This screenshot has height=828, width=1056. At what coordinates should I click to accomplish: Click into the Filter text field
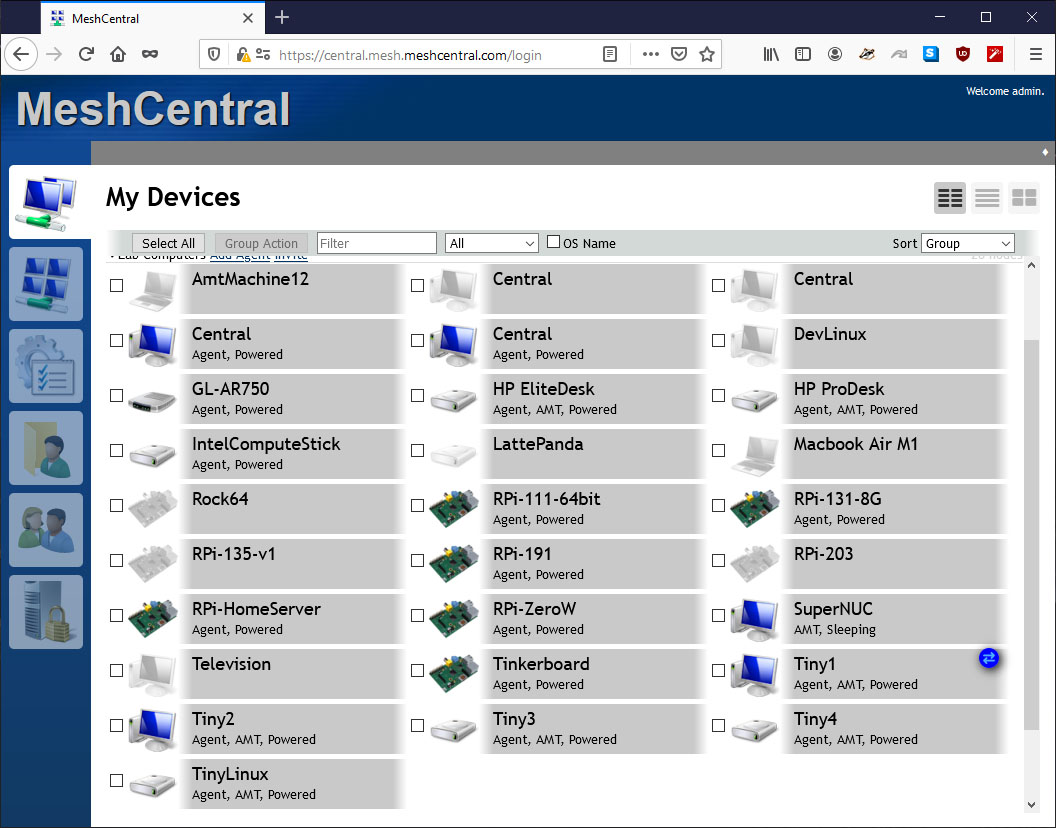(x=376, y=243)
